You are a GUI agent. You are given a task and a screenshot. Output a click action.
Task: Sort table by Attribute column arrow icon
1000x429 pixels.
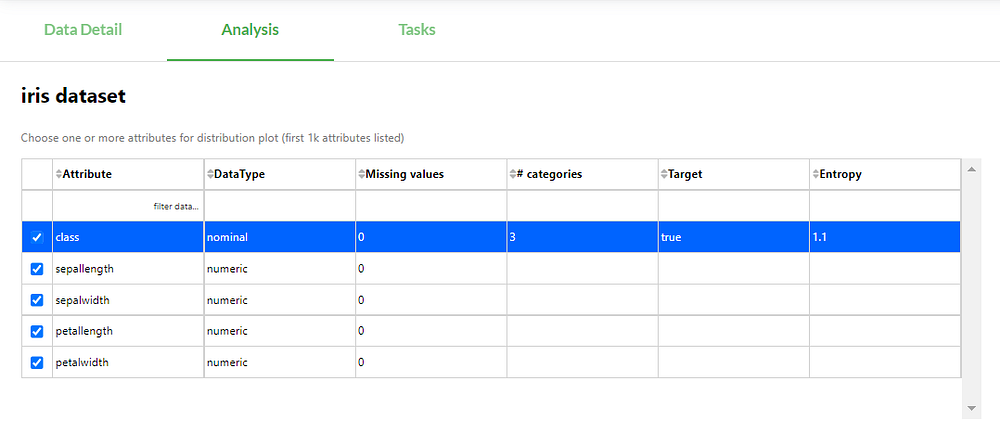(x=58, y=174)
